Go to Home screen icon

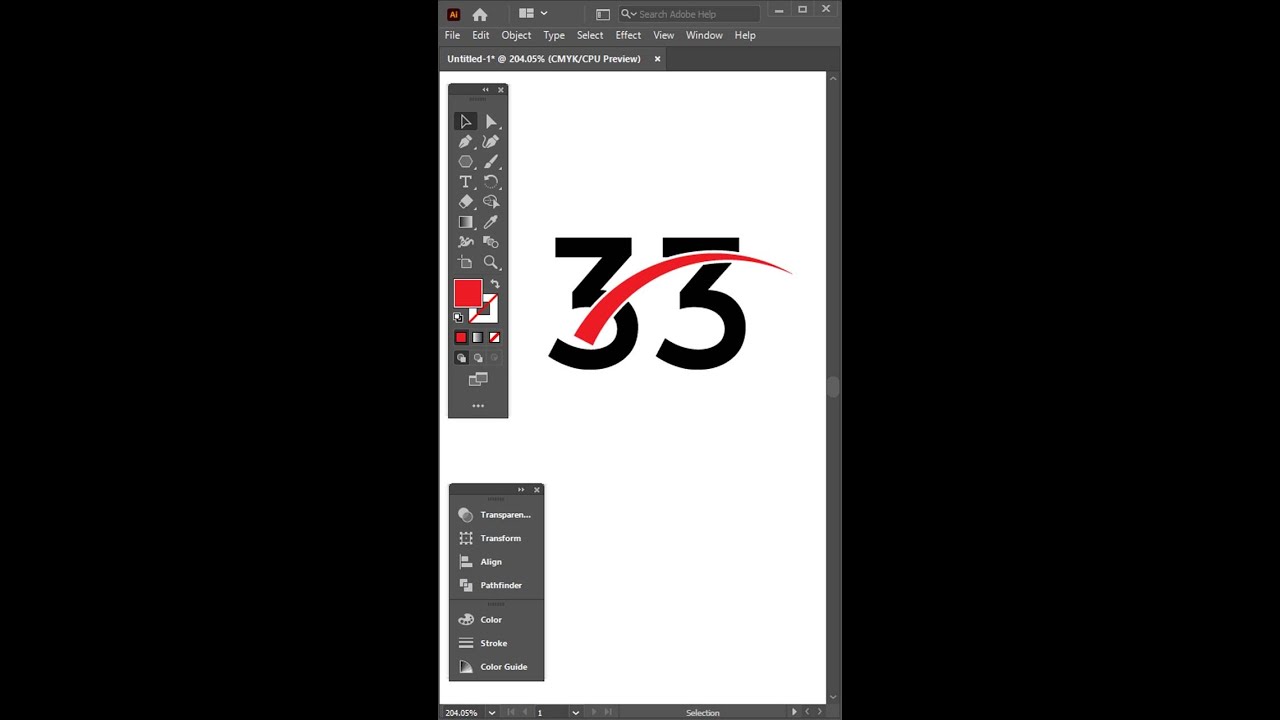(x=480, y=14)
